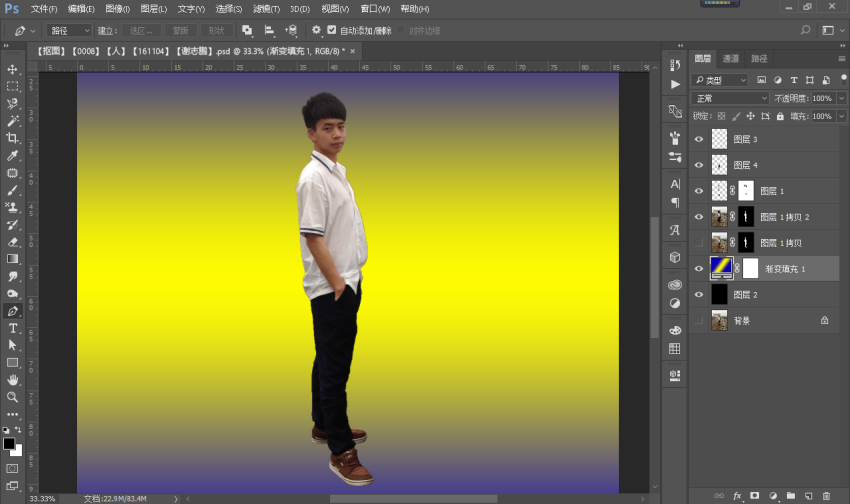This screenshot has height=504, width=850.
Task: Pick the Eyedropper tool
Action: coord(13,156)
